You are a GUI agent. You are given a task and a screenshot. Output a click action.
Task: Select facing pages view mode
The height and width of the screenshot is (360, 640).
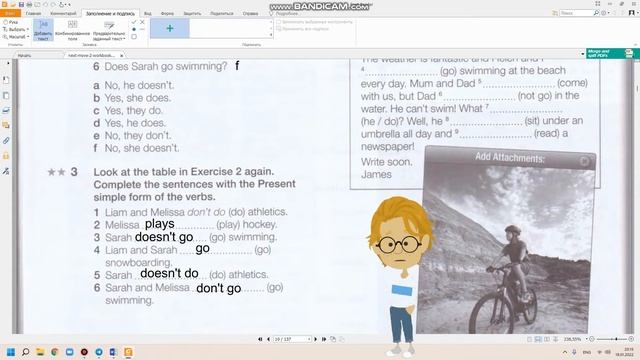tap(547, 339)
